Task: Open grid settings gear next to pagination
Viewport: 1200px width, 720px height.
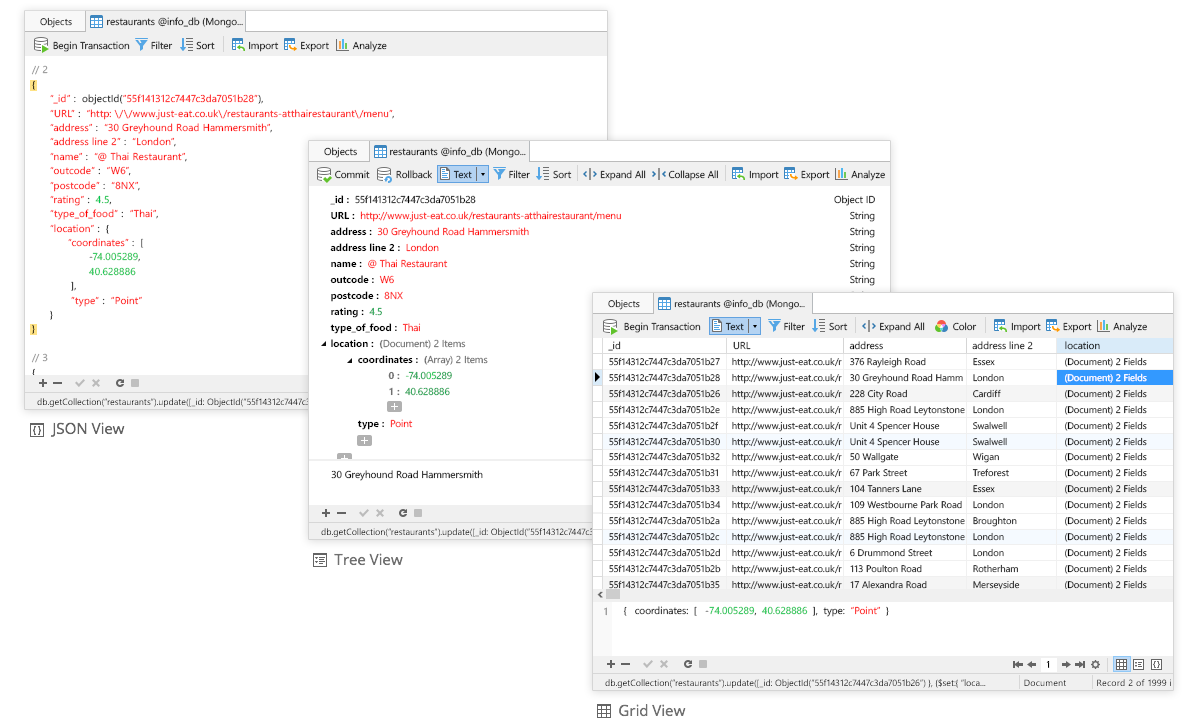Action: point(1095,664)
